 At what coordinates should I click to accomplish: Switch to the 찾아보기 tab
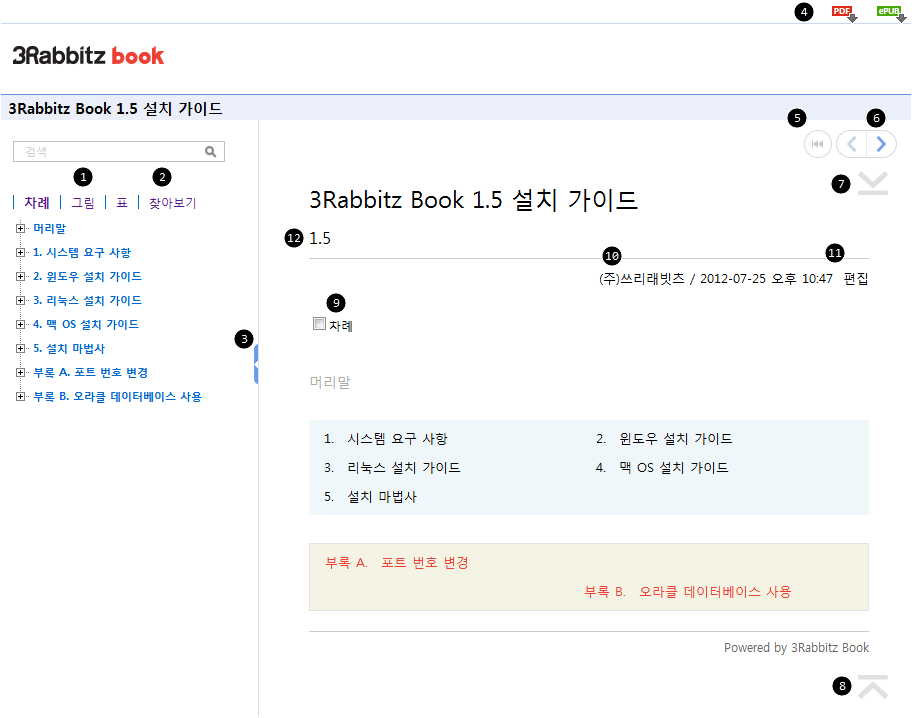pyautogui.click(x=173, y=202)
